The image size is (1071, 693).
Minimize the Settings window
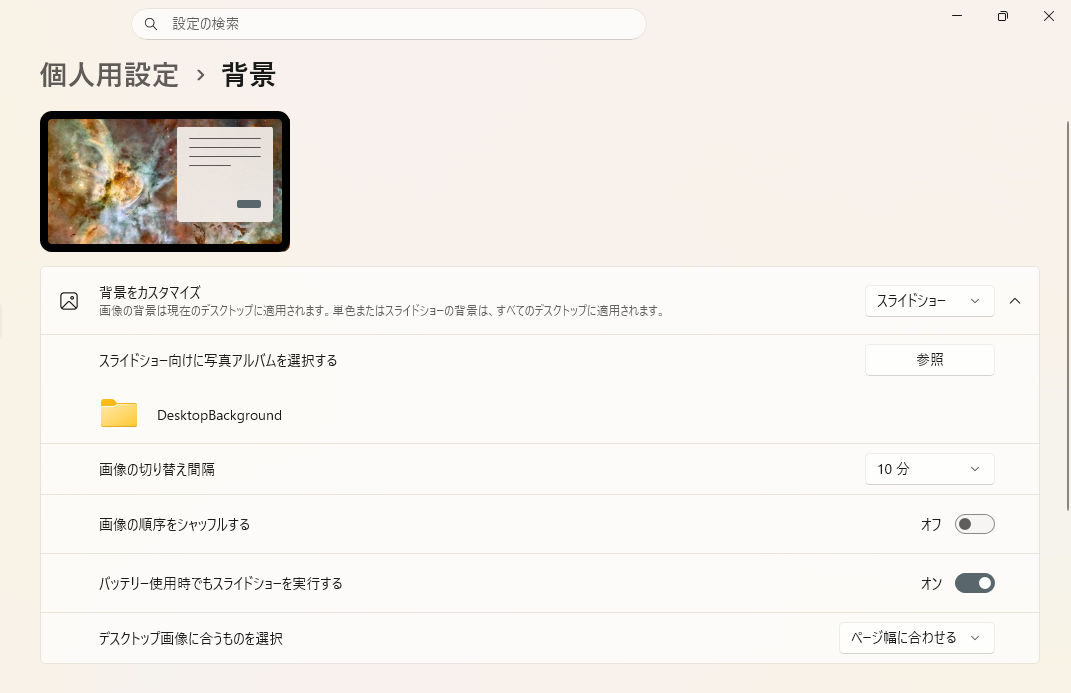coord(957,16)
